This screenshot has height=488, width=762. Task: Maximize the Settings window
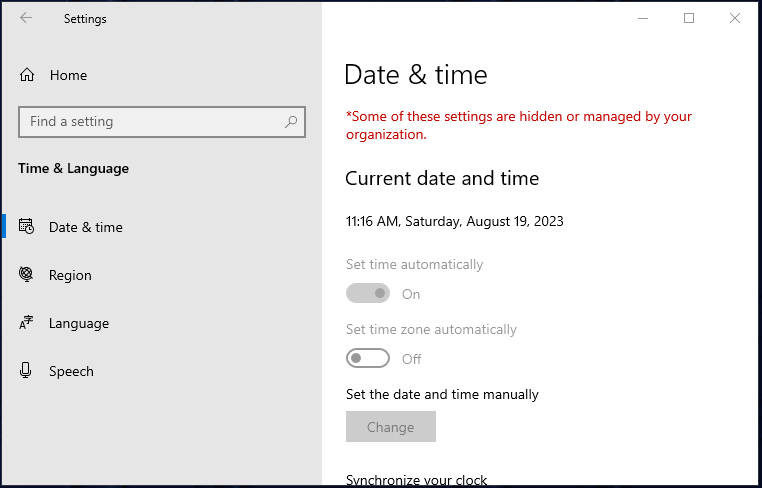(689, 18)
